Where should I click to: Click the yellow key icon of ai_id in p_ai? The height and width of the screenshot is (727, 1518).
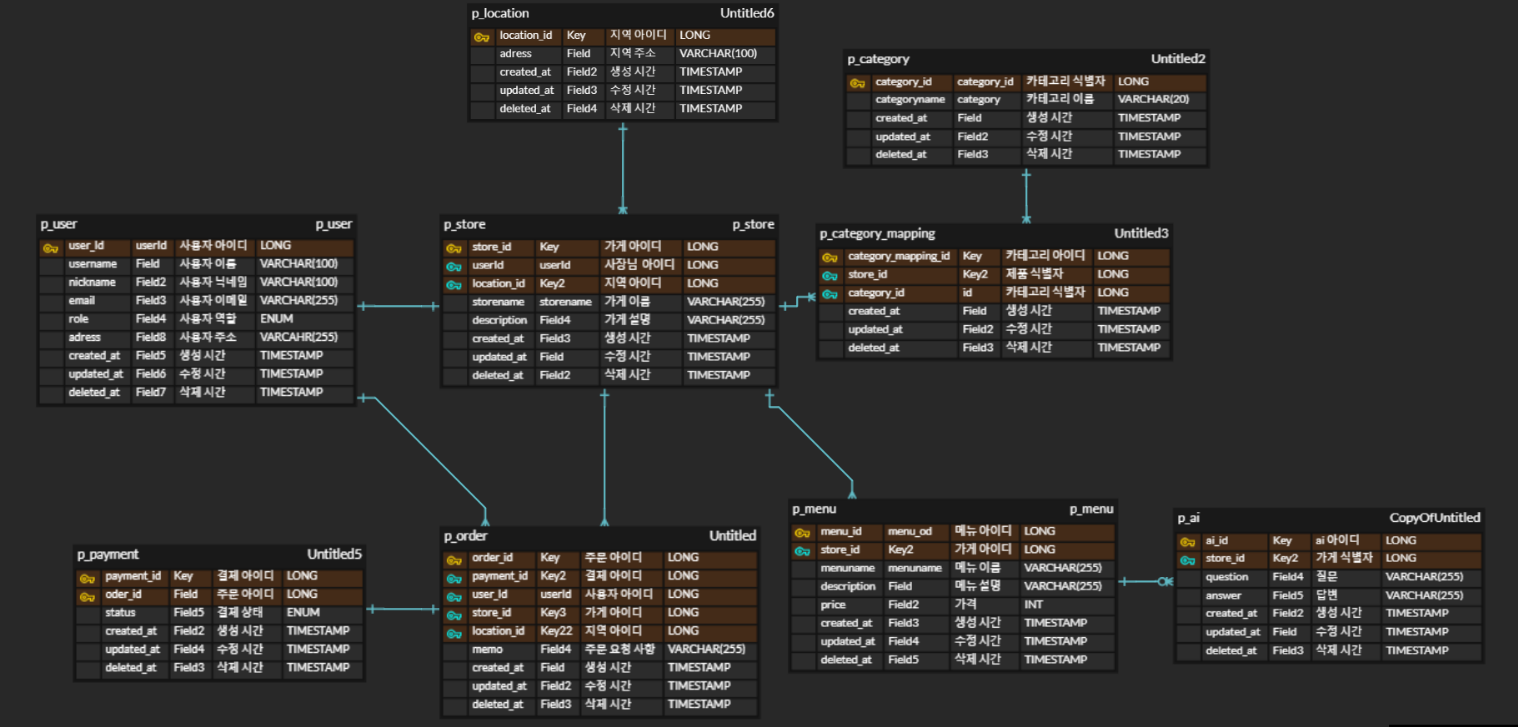pyautogui.click(x=1187, y=541)
